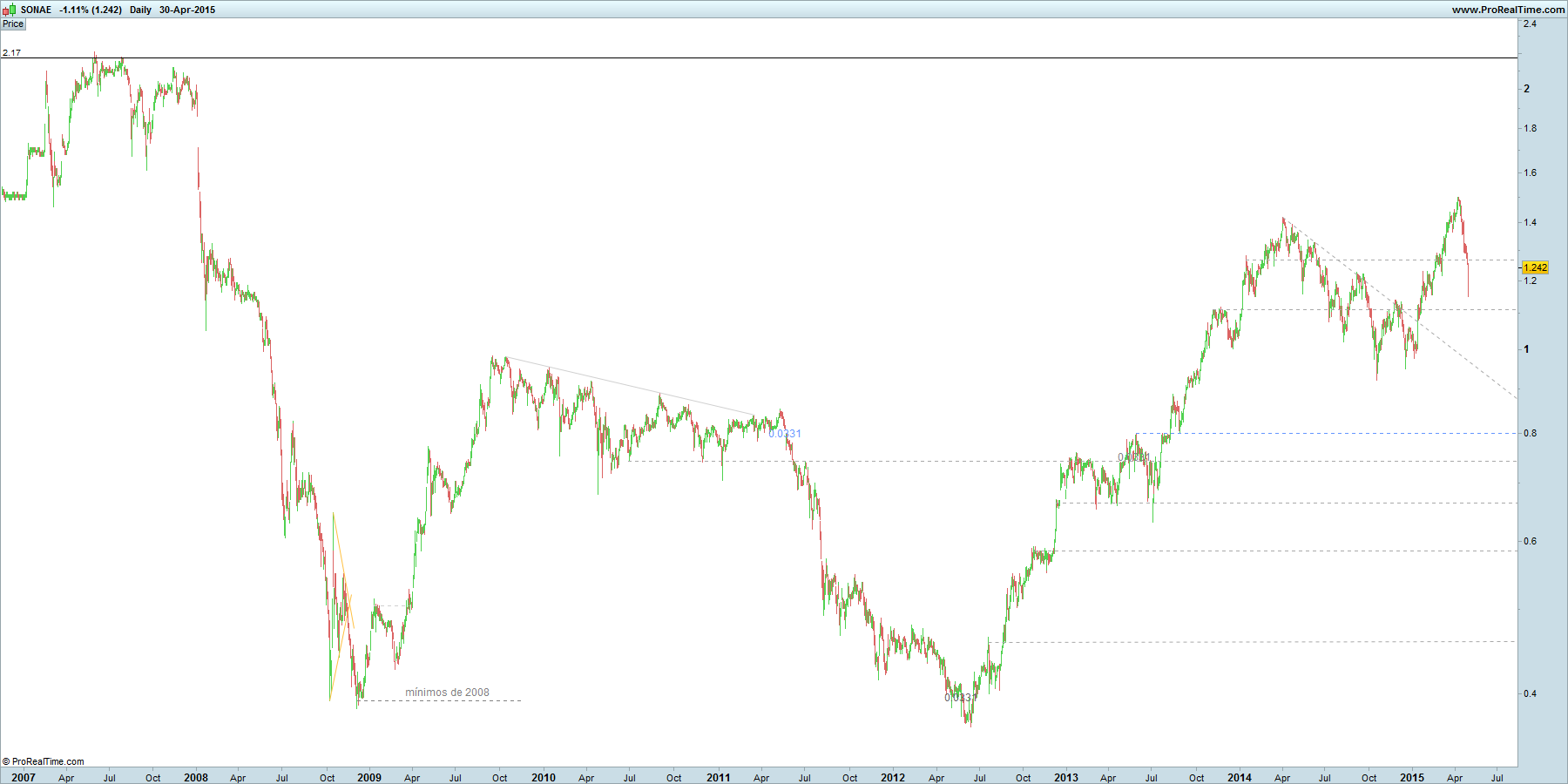Click the yellow 1.242 current price tag

[1535, 267]
